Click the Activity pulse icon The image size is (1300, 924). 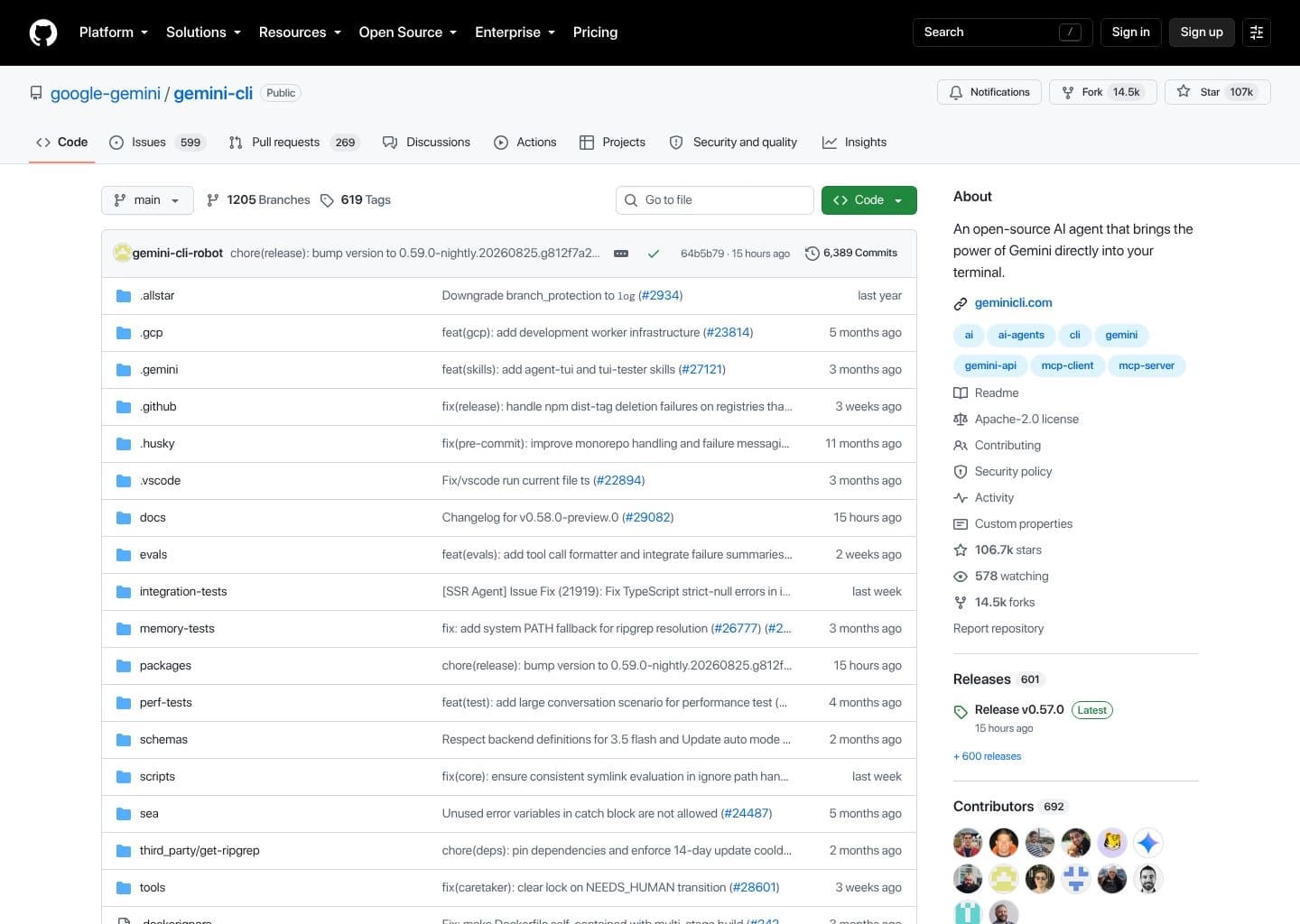pyautogui.click(x=961, y=498)
